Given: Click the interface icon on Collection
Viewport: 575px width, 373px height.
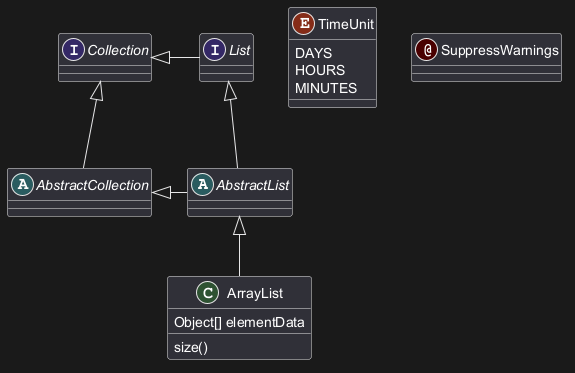Looking at the screenshot, I should coord(73,50).
